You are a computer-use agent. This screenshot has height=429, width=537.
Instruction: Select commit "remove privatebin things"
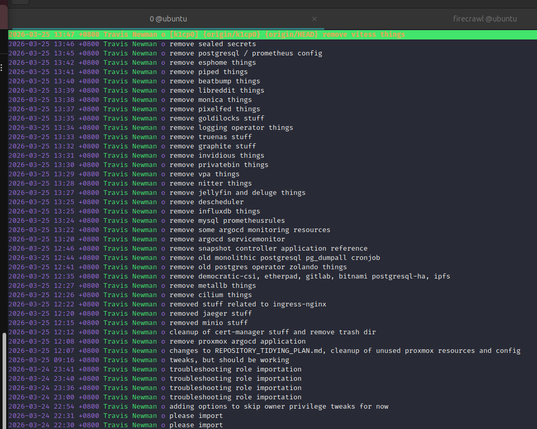point(273,165)
